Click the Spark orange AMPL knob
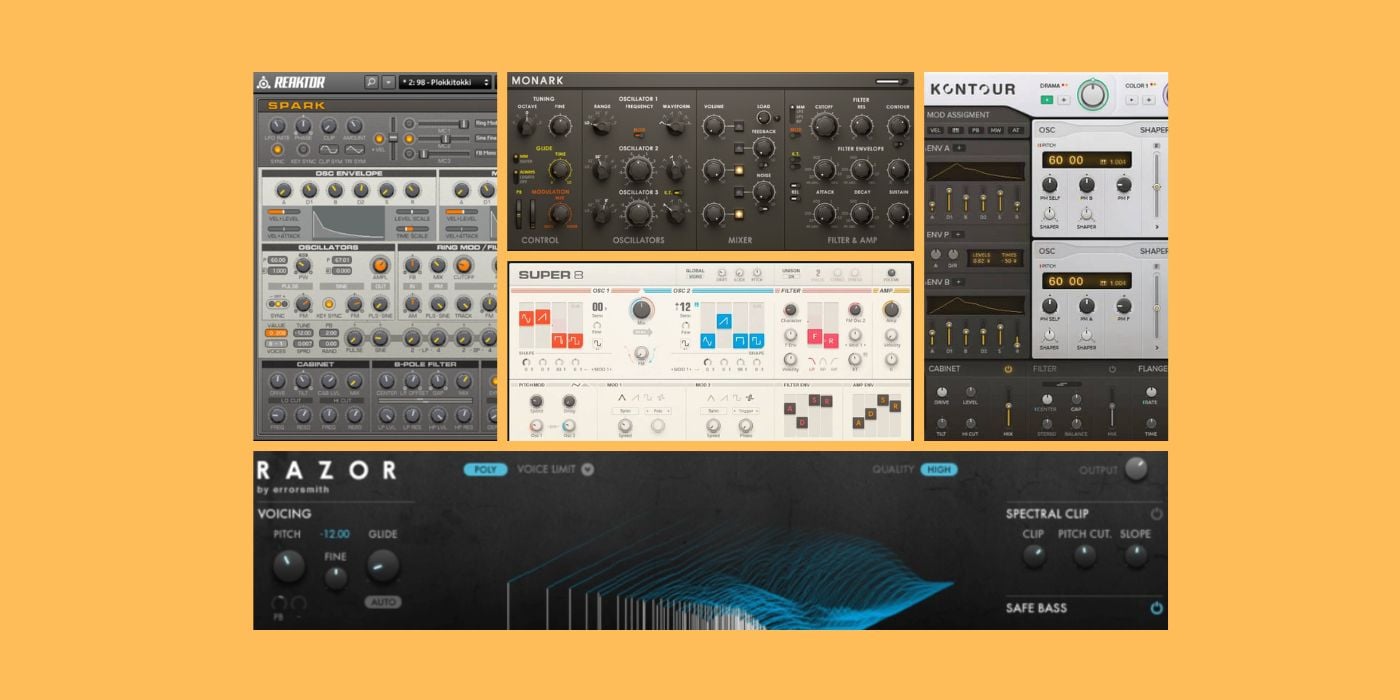Screen dimensions: 1400x700 click(379, 266)
